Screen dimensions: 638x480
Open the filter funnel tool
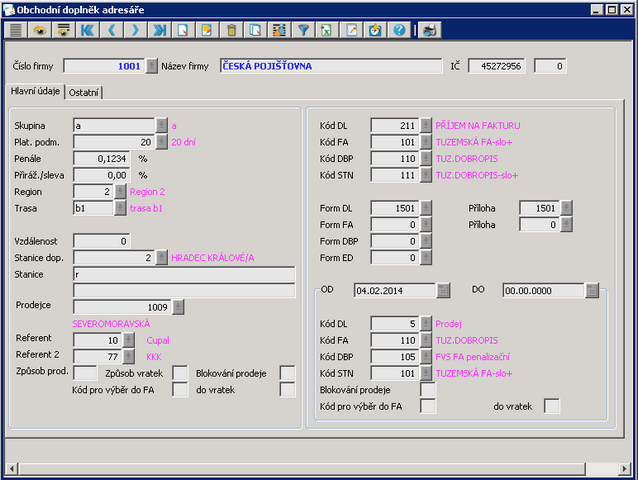pos(304,30)
